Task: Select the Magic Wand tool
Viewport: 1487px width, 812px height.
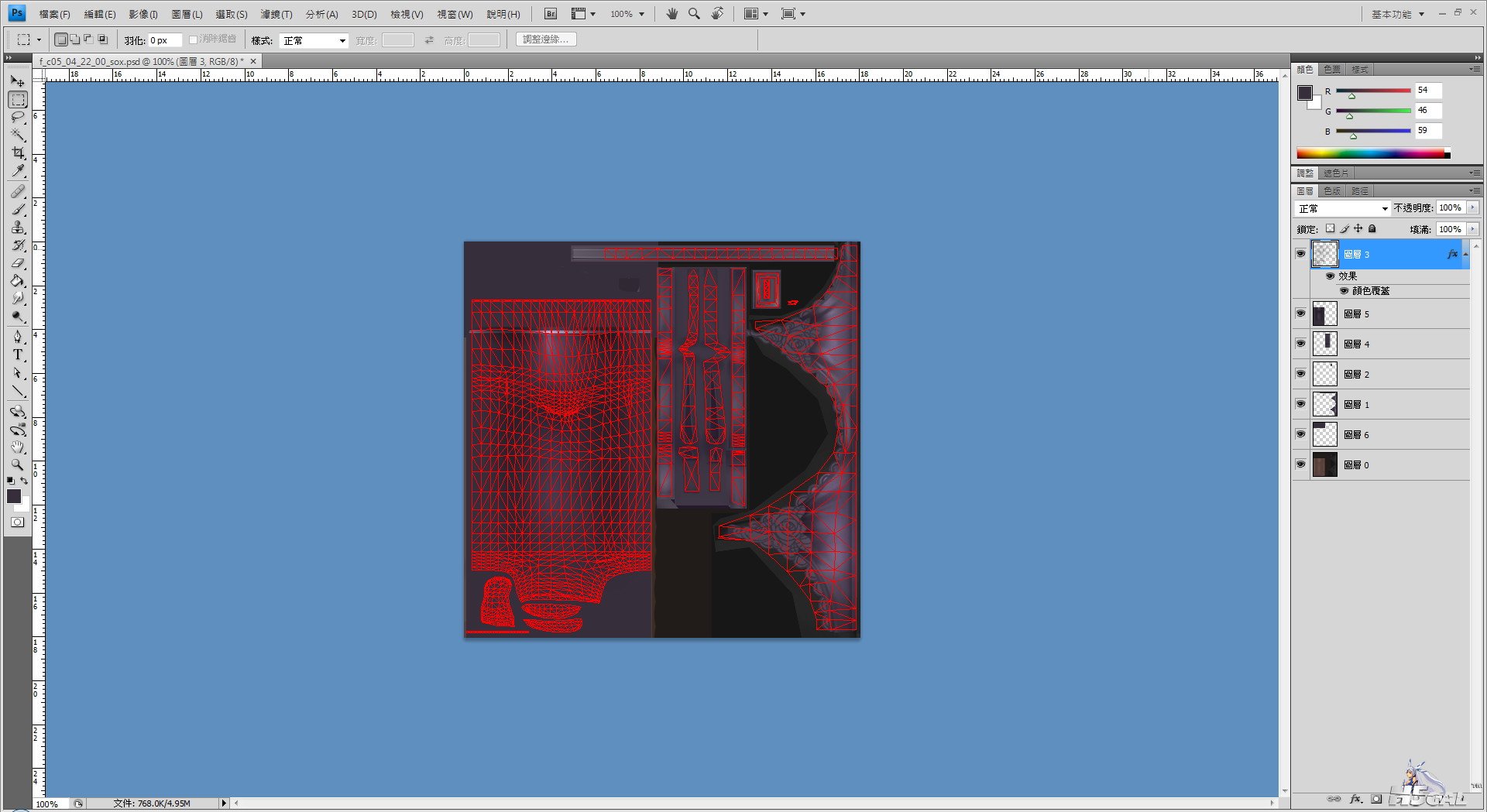Action: point(18,135)
